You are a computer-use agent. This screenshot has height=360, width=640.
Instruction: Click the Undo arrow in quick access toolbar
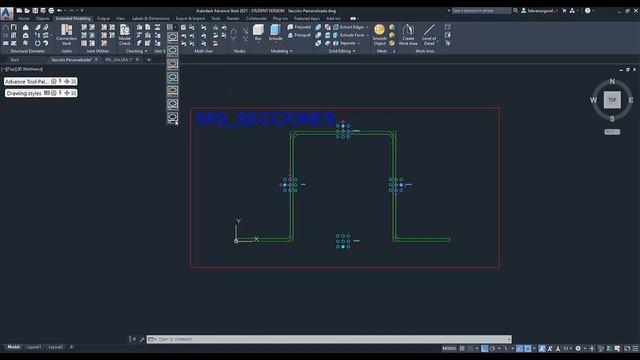click(x=60, y=11)
